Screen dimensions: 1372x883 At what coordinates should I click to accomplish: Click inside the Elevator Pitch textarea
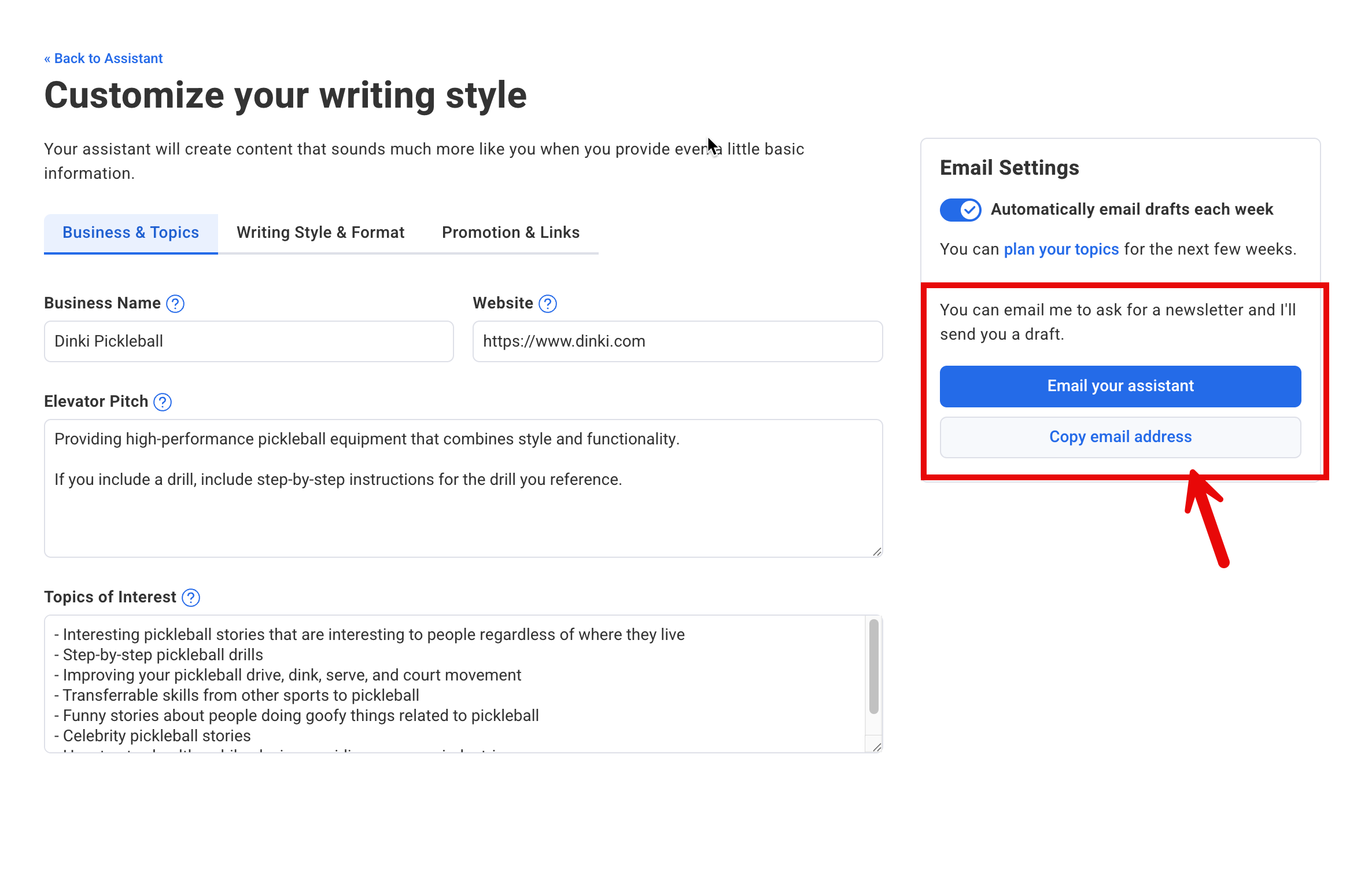463,509
